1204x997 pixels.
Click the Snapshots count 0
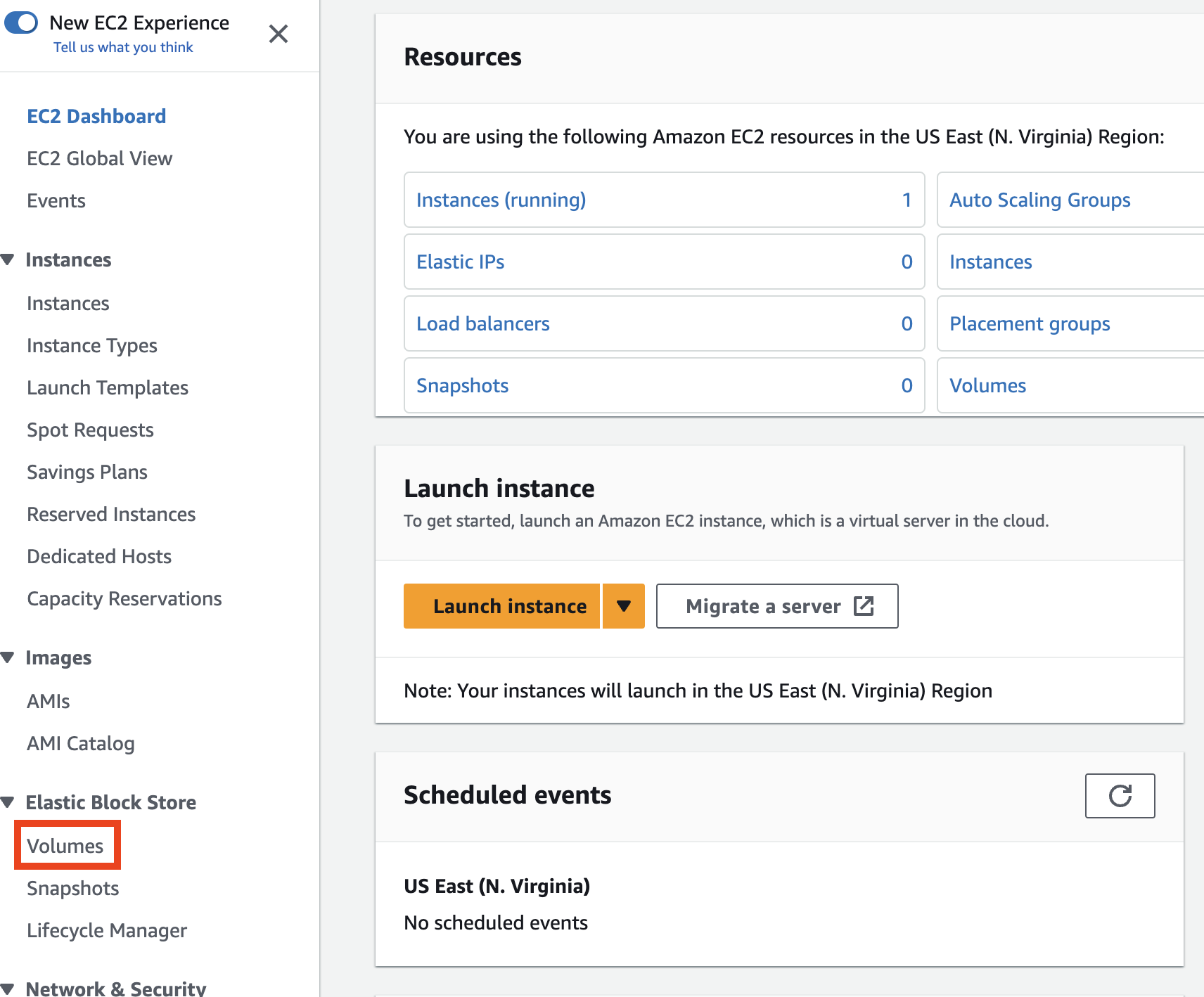pyautogui.click(x=907, y=385)
